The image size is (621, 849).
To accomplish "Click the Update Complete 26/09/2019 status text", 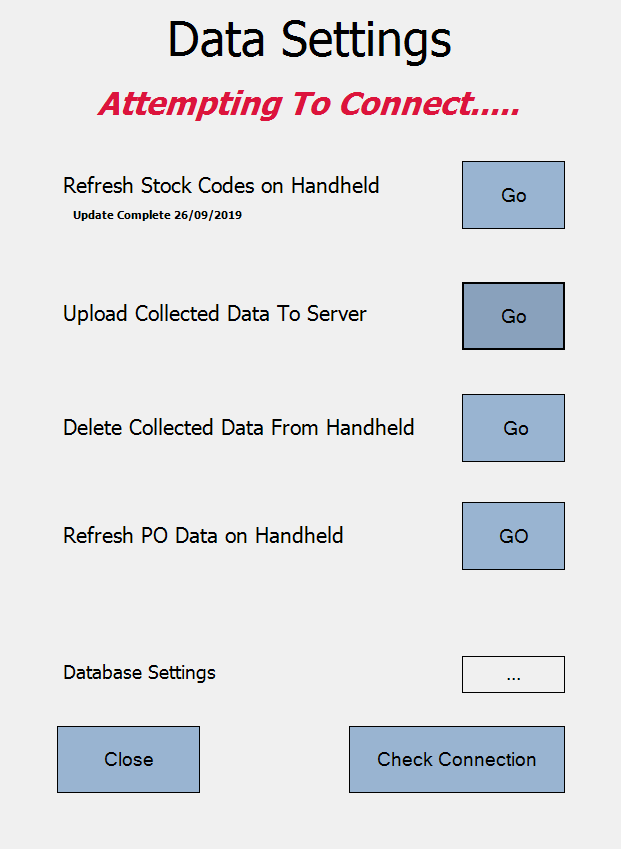I will (157, 215).
